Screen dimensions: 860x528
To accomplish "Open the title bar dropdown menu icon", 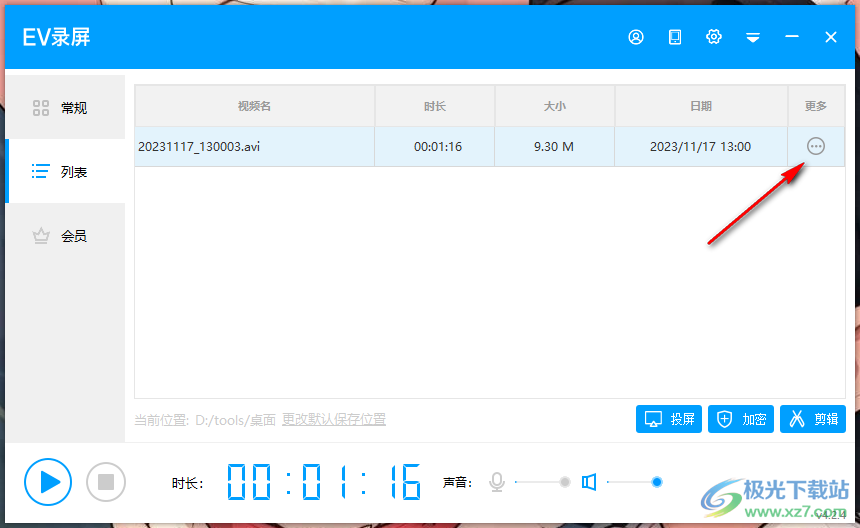I will (752, 37).
